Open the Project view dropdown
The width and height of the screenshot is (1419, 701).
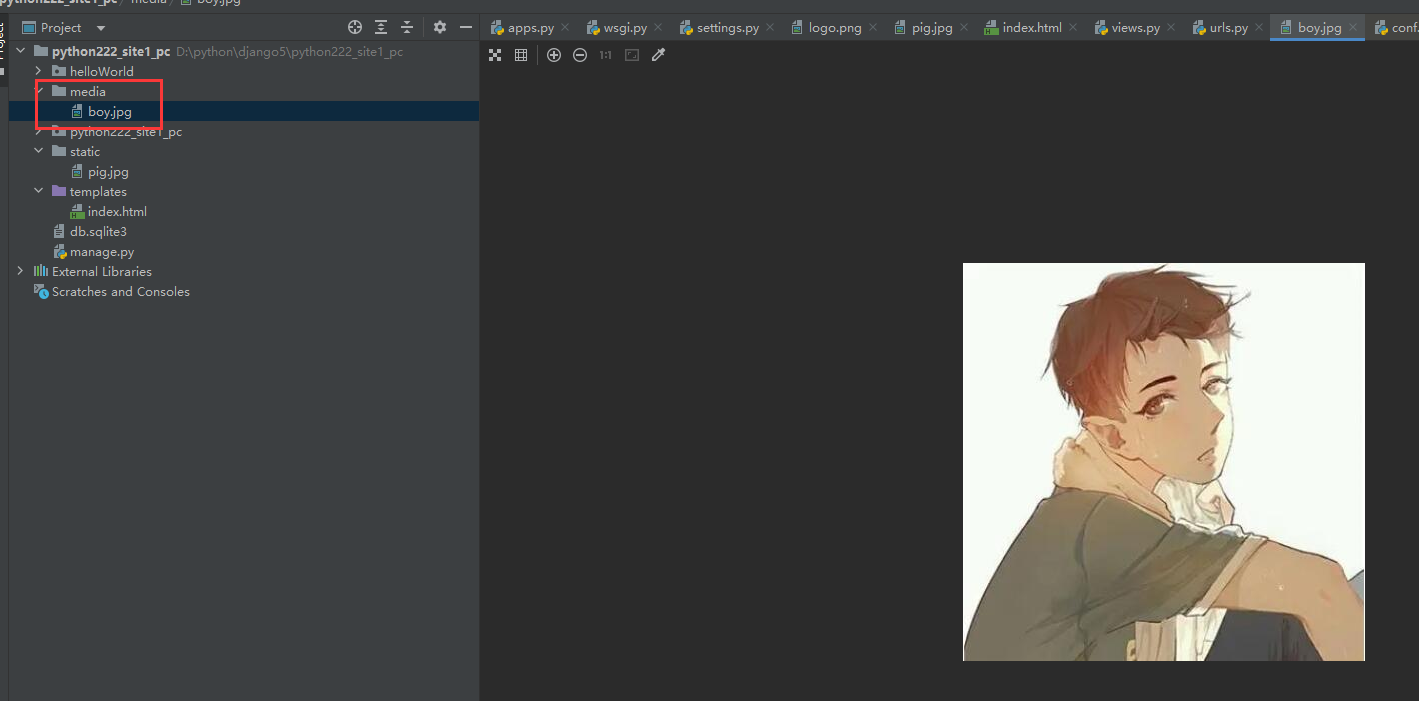click(x=64, y=27)
